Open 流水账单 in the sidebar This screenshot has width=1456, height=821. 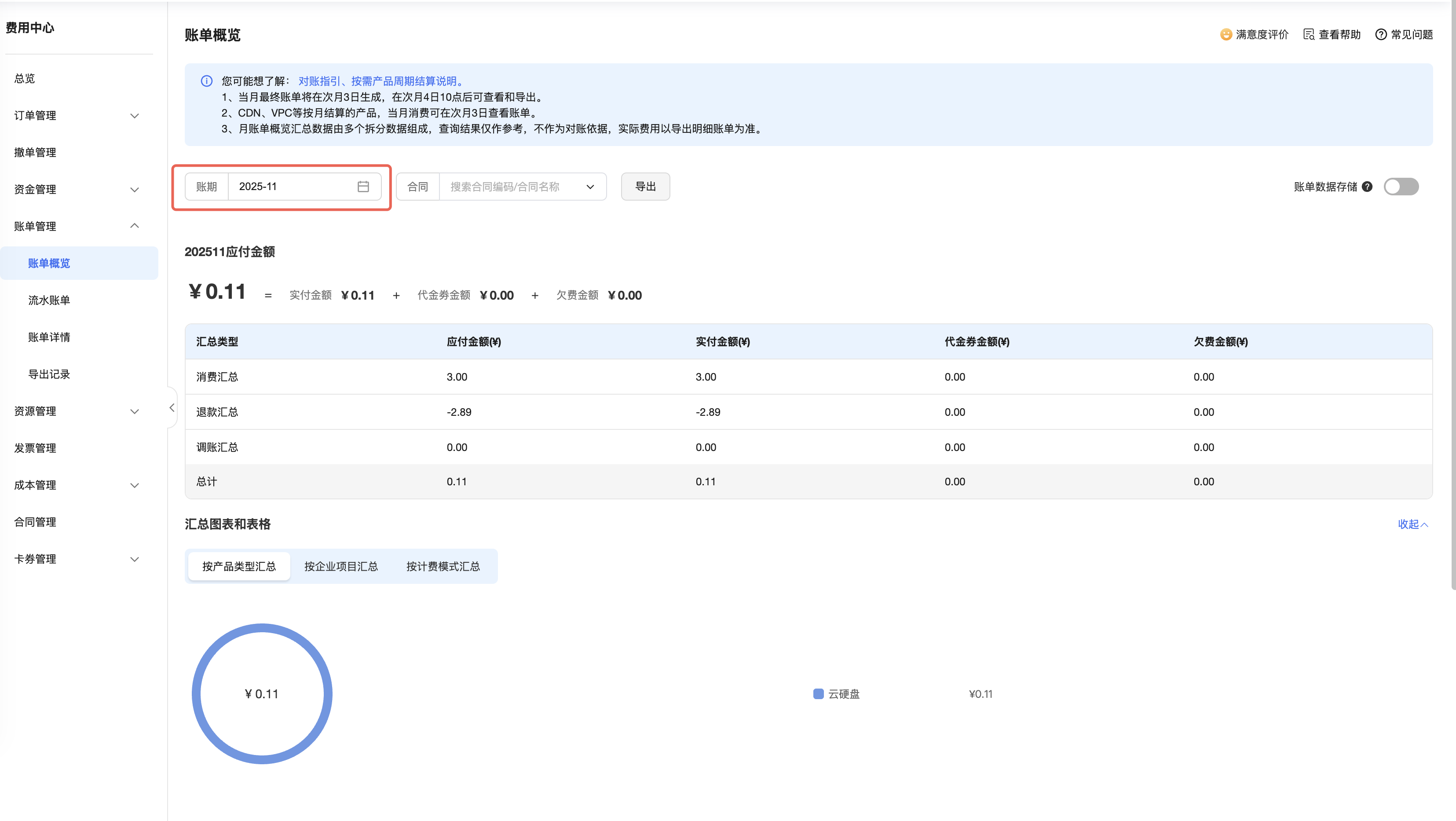tap(49, 300)
